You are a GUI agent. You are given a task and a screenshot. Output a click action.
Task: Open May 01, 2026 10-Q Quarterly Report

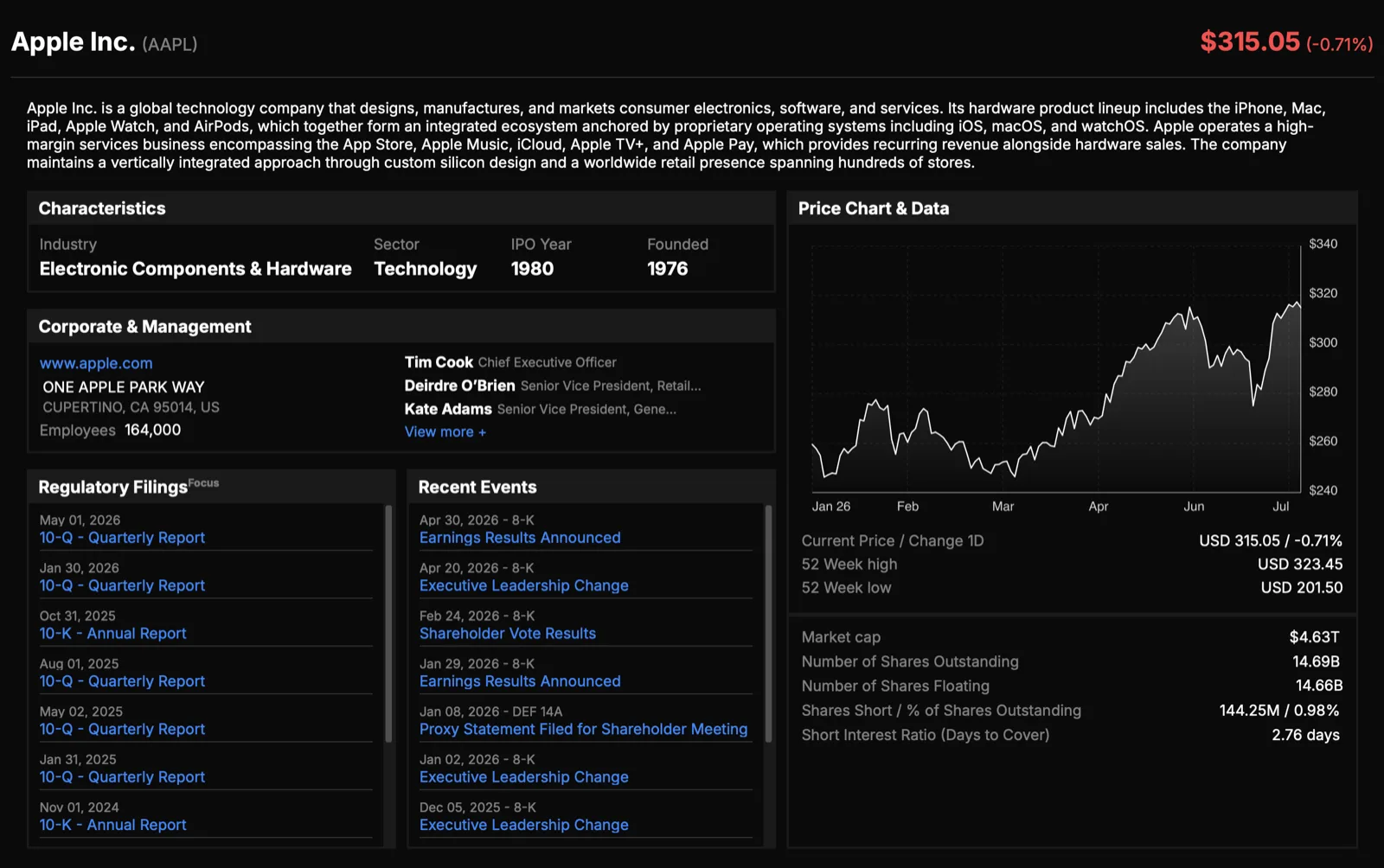click(x=122, y=537)
